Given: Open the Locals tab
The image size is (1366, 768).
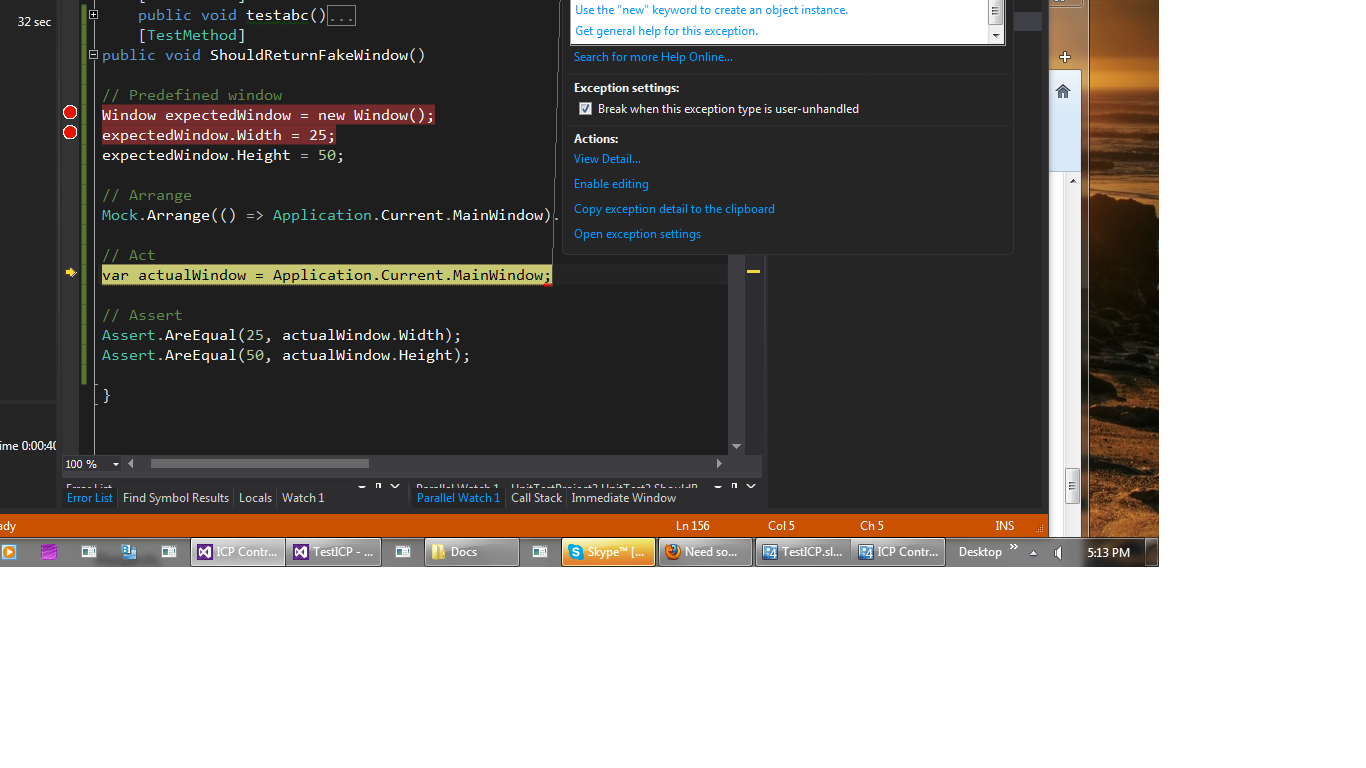Looking at the screenshot, I should point(255,498).
